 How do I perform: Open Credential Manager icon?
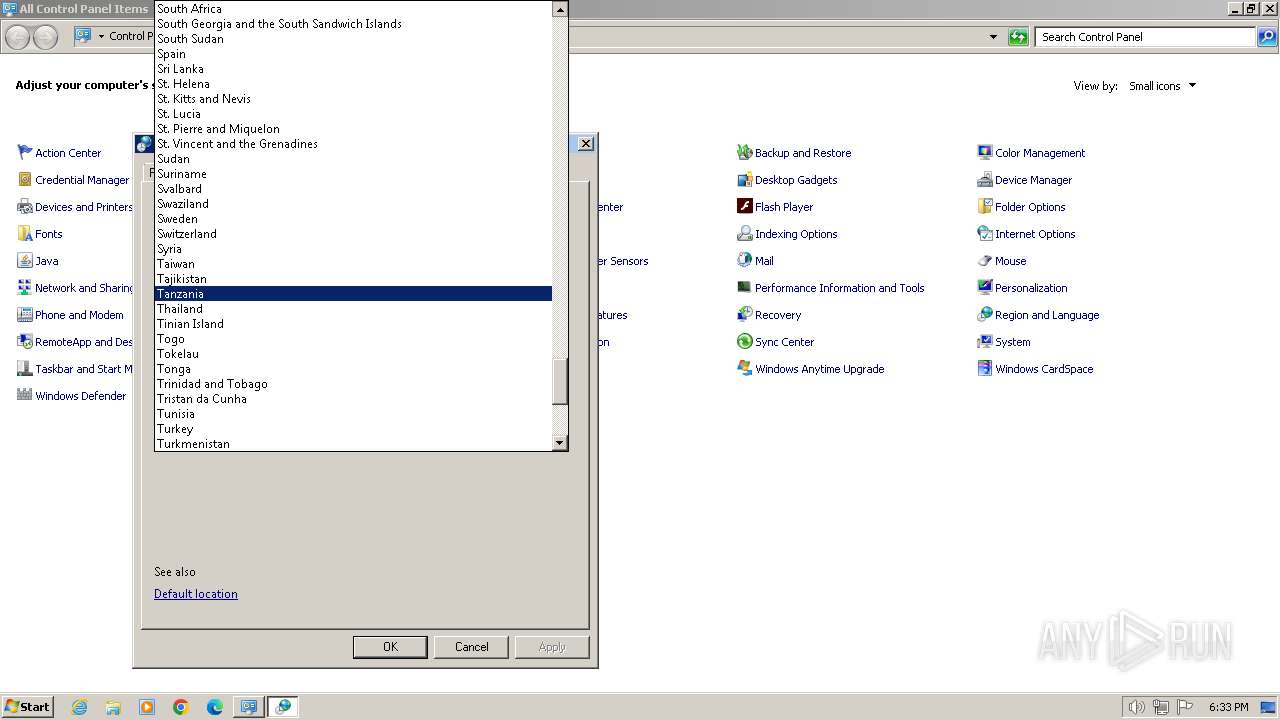pos(25,179)
